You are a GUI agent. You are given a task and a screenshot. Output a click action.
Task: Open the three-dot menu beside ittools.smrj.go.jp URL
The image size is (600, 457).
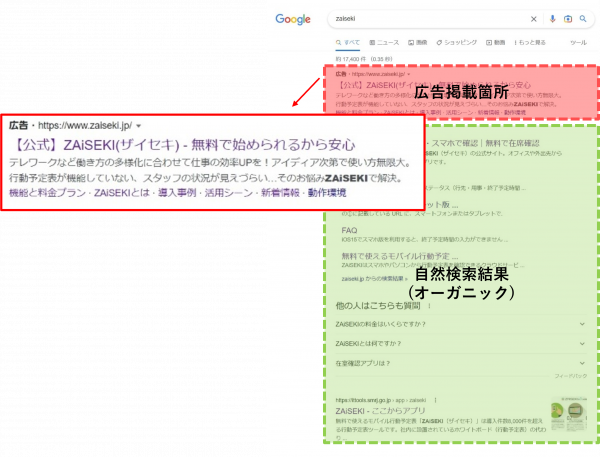[435, 400]
